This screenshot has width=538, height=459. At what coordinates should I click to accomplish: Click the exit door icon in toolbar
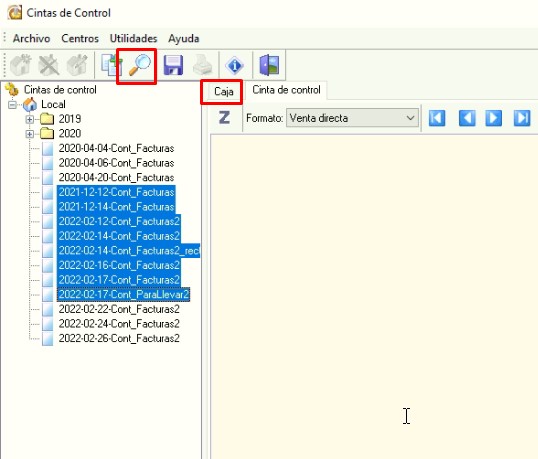tap(269, 65)
